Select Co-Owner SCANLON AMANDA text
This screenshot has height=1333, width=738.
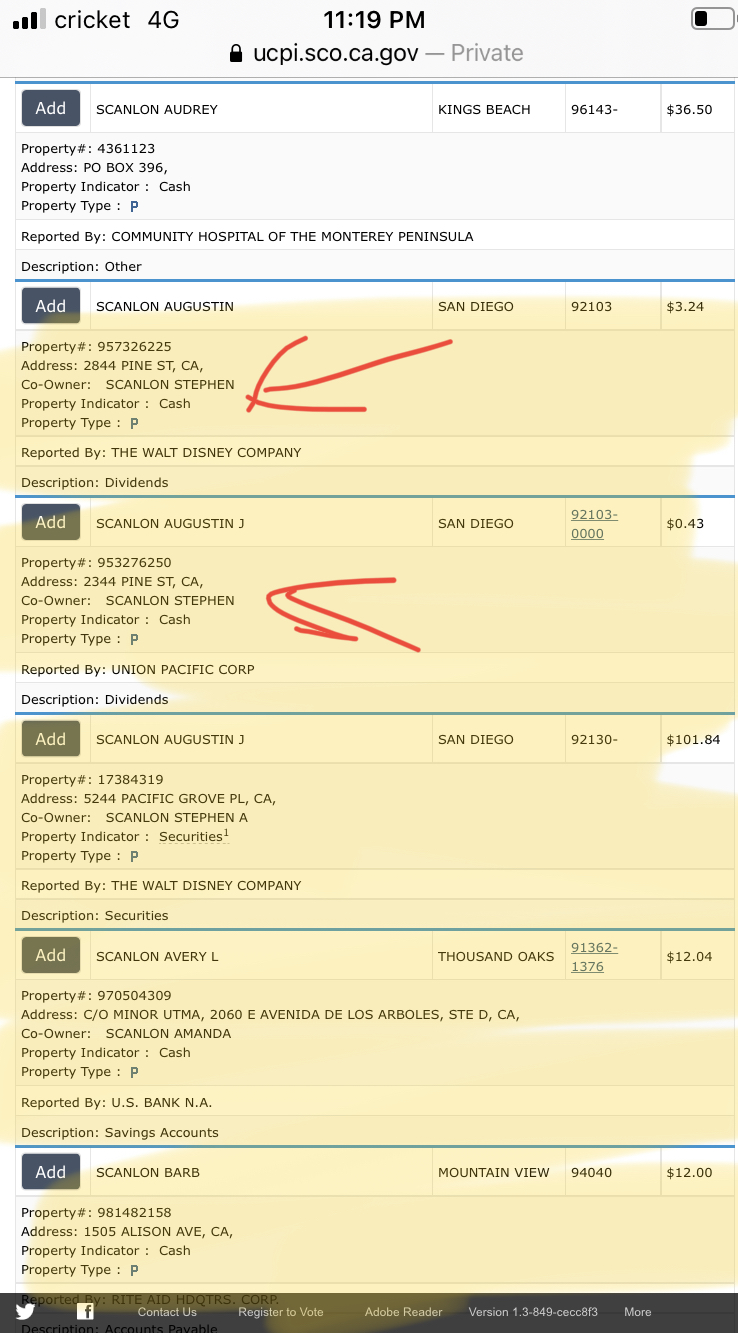tap(126, 1034)
